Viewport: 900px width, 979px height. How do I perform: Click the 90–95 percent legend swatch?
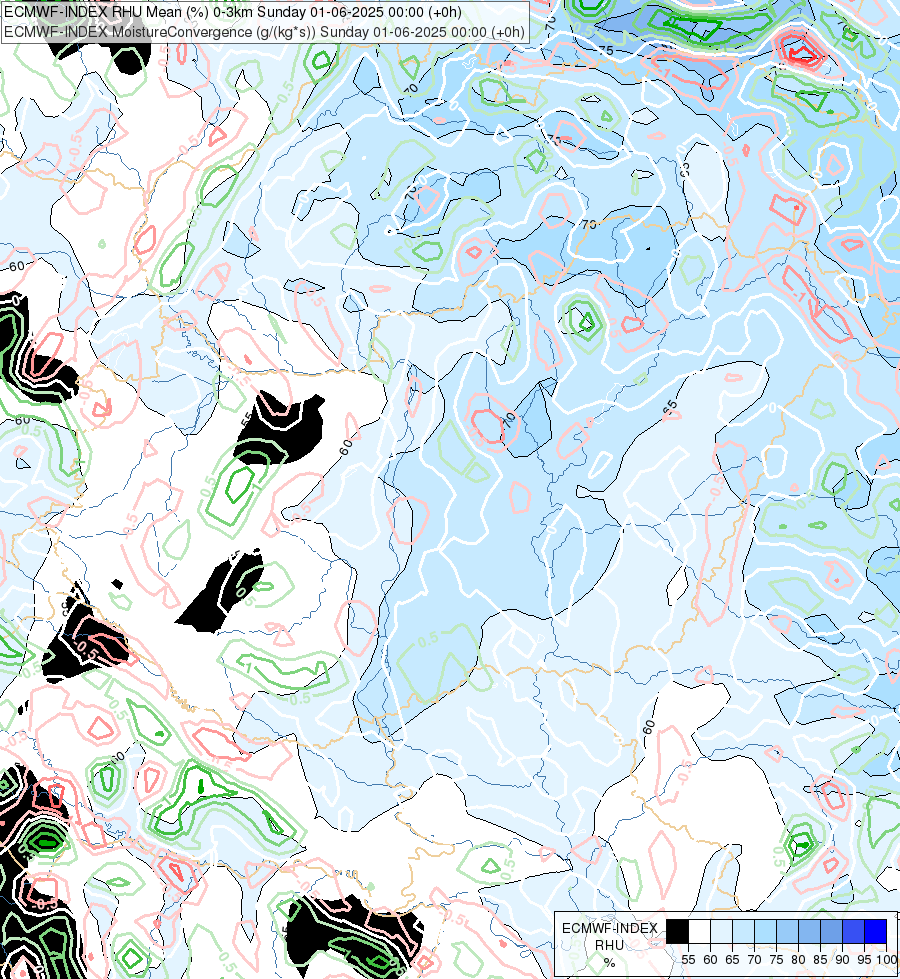(854, 931)
